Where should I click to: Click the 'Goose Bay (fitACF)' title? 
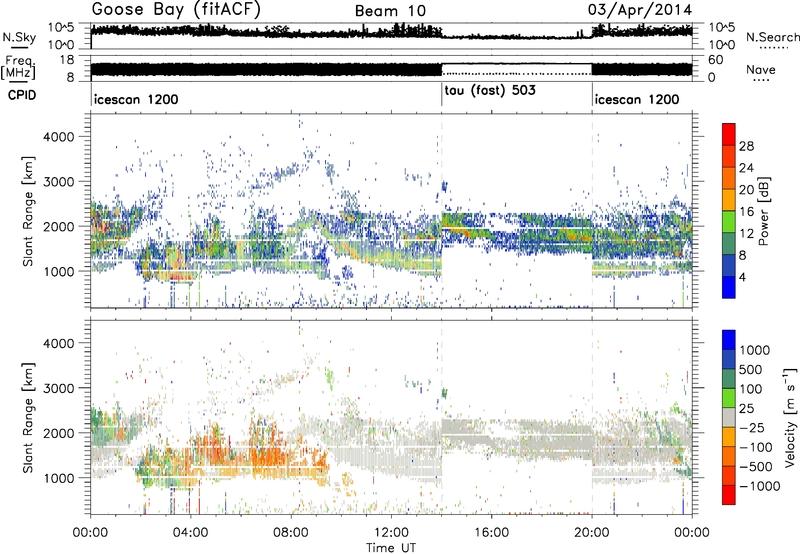coord(176,10)
